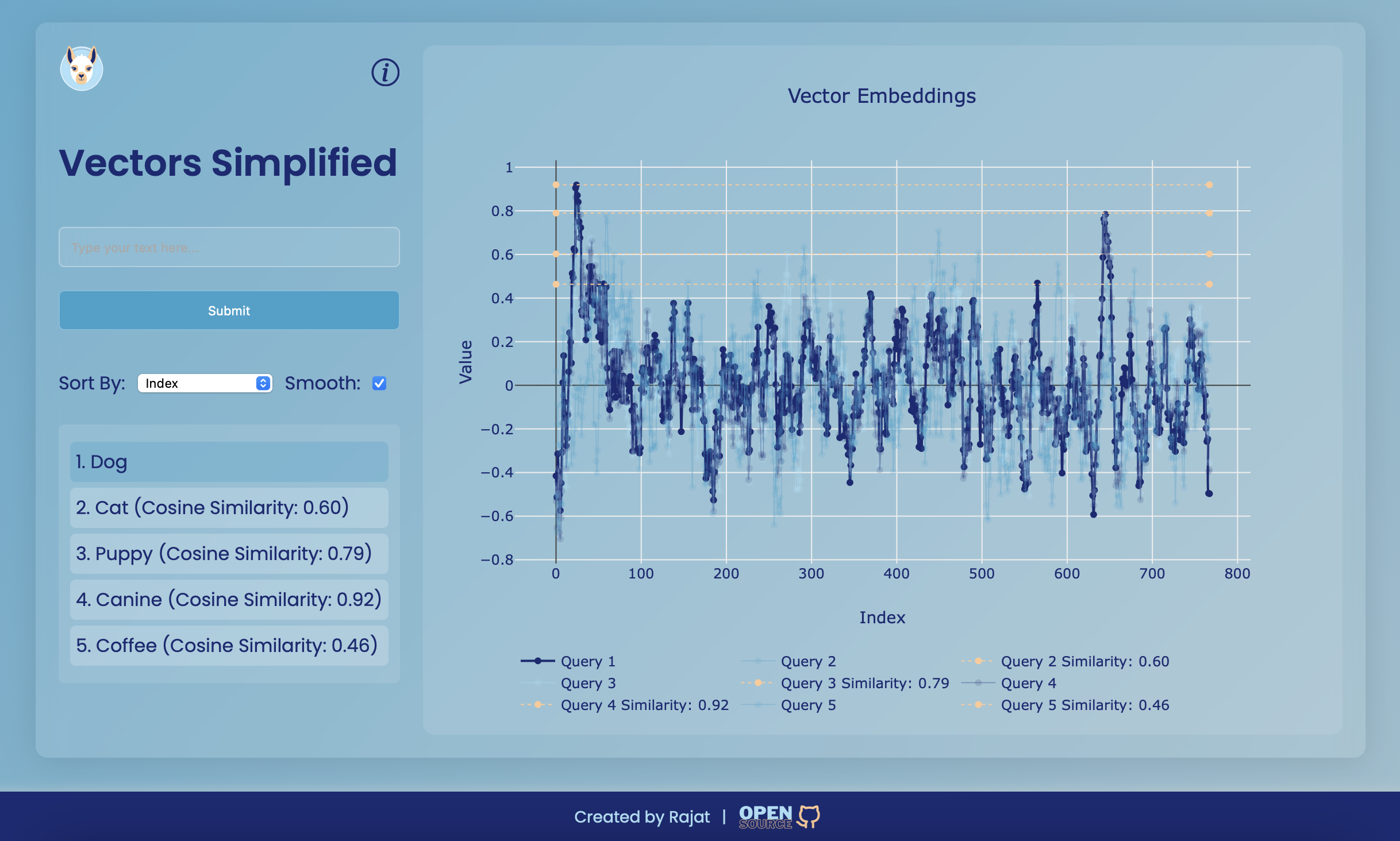Open the info icon

click(x=385, y=73)
